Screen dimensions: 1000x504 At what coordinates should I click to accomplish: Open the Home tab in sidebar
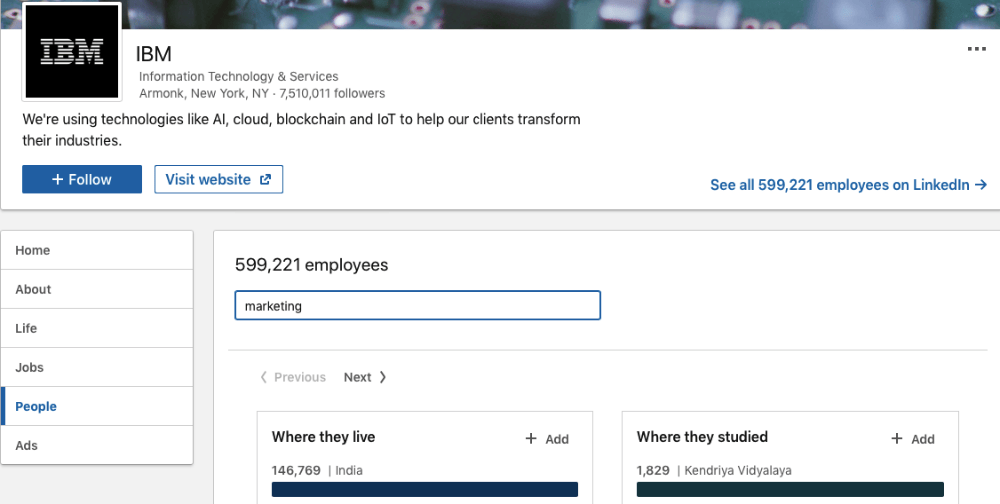click(x=97, y=250)
